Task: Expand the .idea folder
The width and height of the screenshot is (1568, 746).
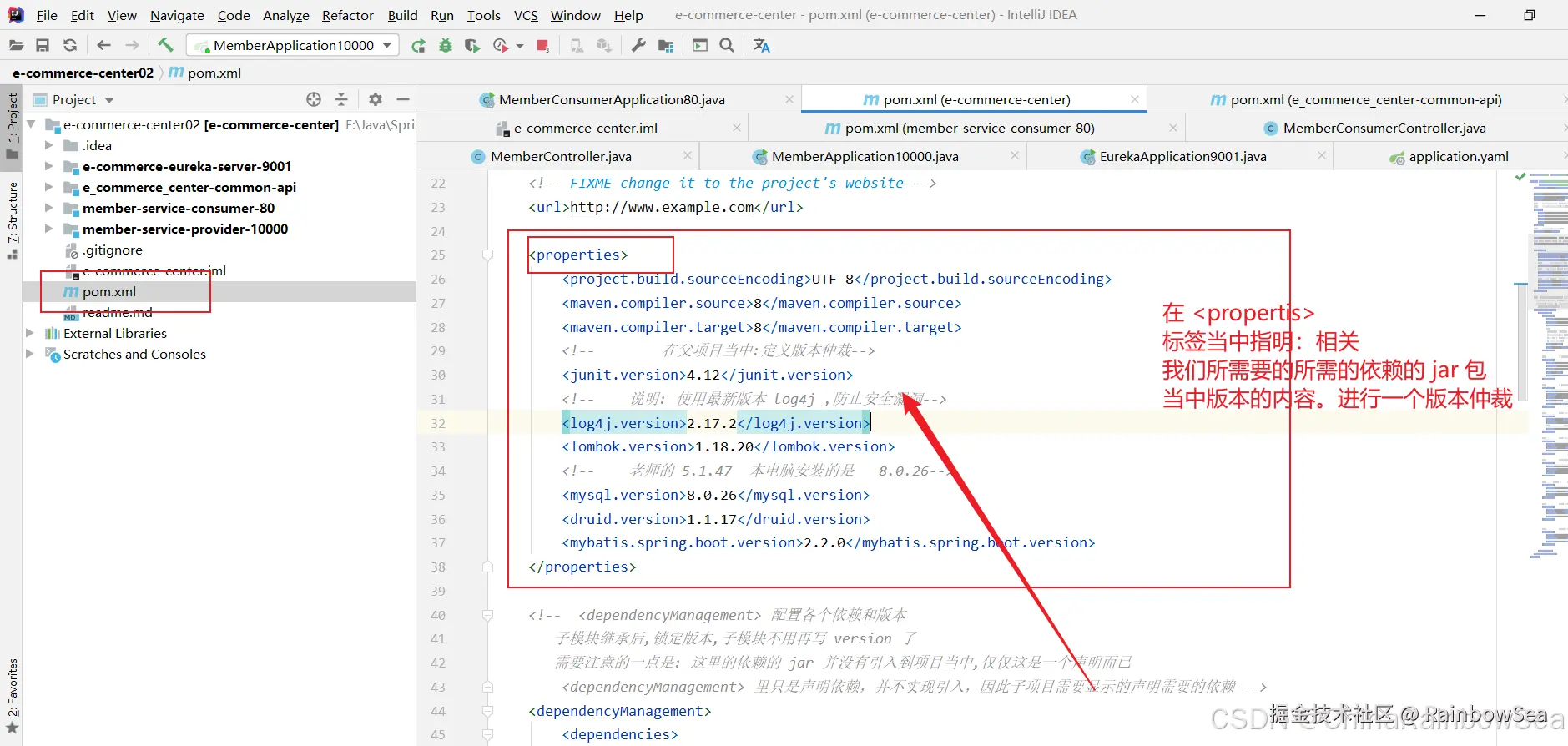Action: (48, 145)
